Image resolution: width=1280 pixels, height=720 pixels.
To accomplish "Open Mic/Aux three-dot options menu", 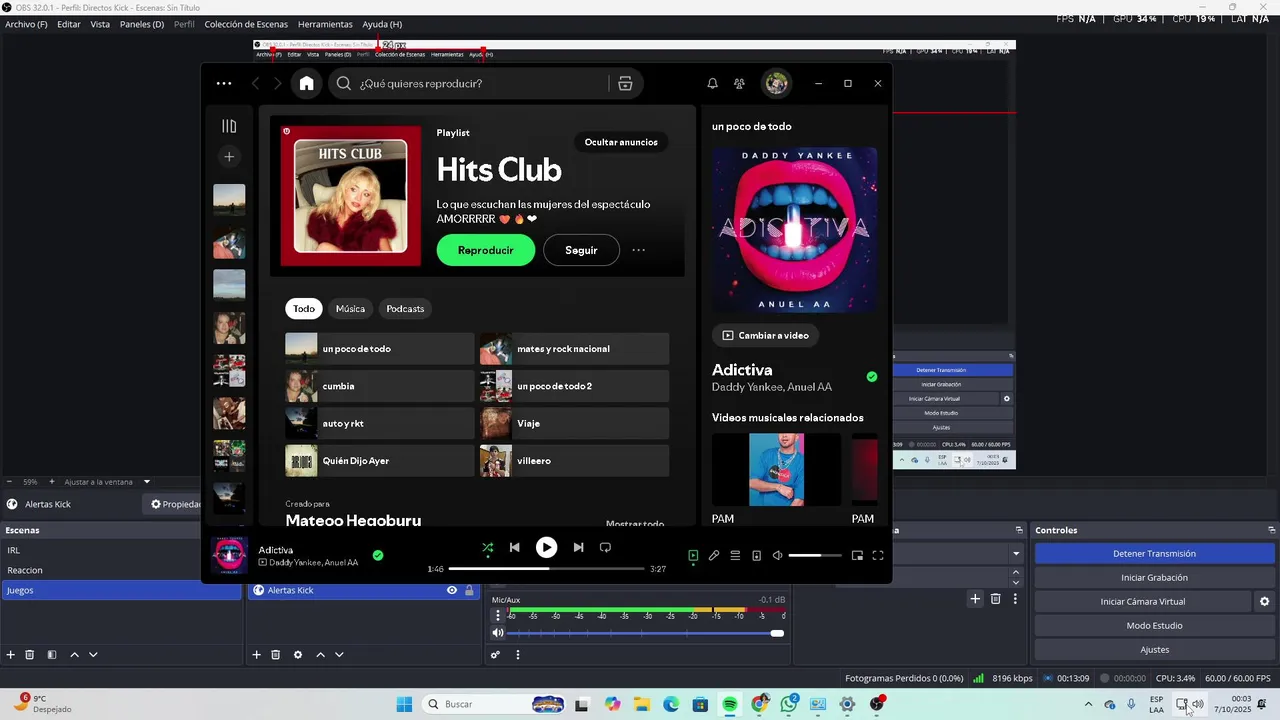I will click(x=498, y=615).
